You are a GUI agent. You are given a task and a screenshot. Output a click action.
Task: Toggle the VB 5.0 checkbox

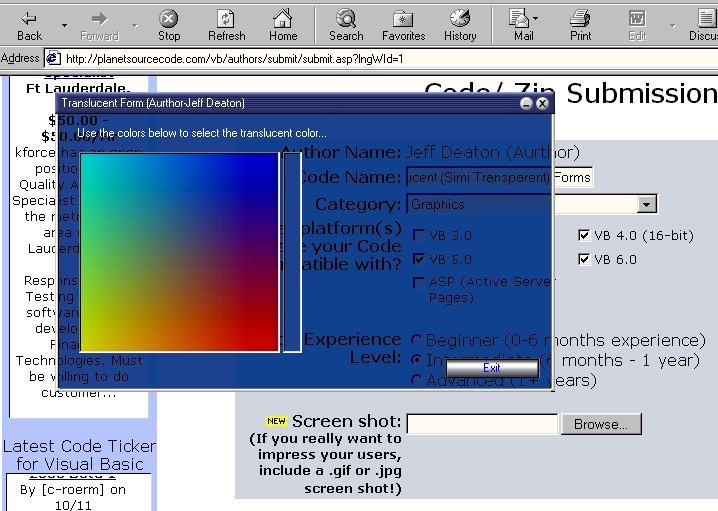click(x=419, y=259)
